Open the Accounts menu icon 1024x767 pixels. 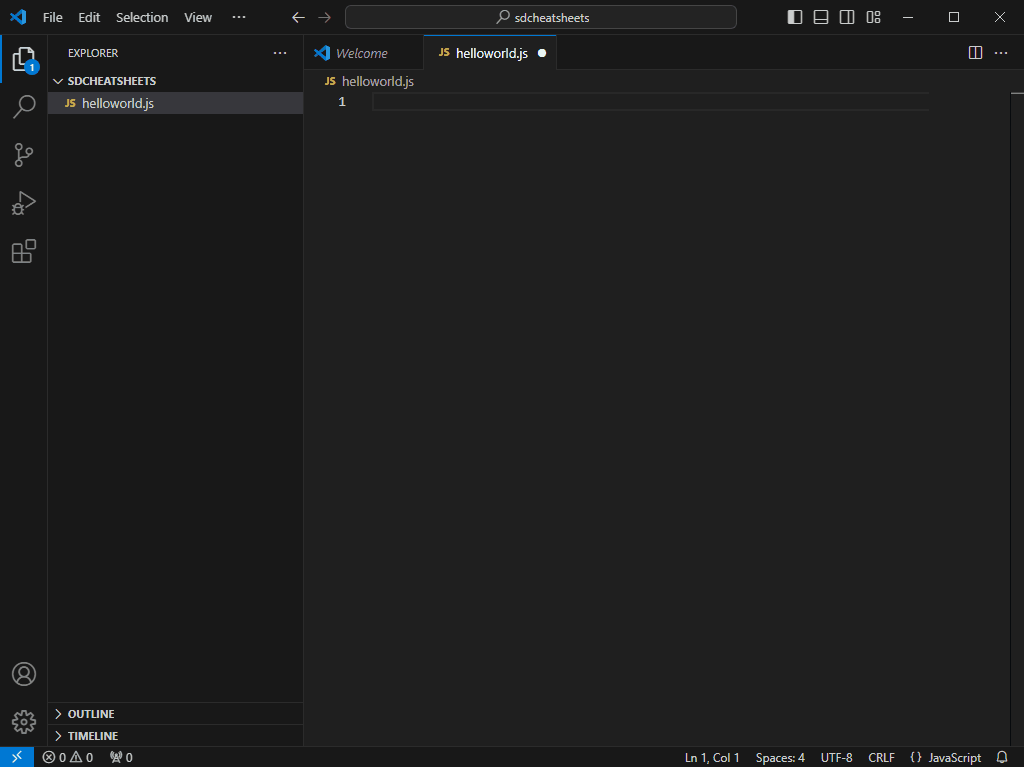tap(24, 674)
